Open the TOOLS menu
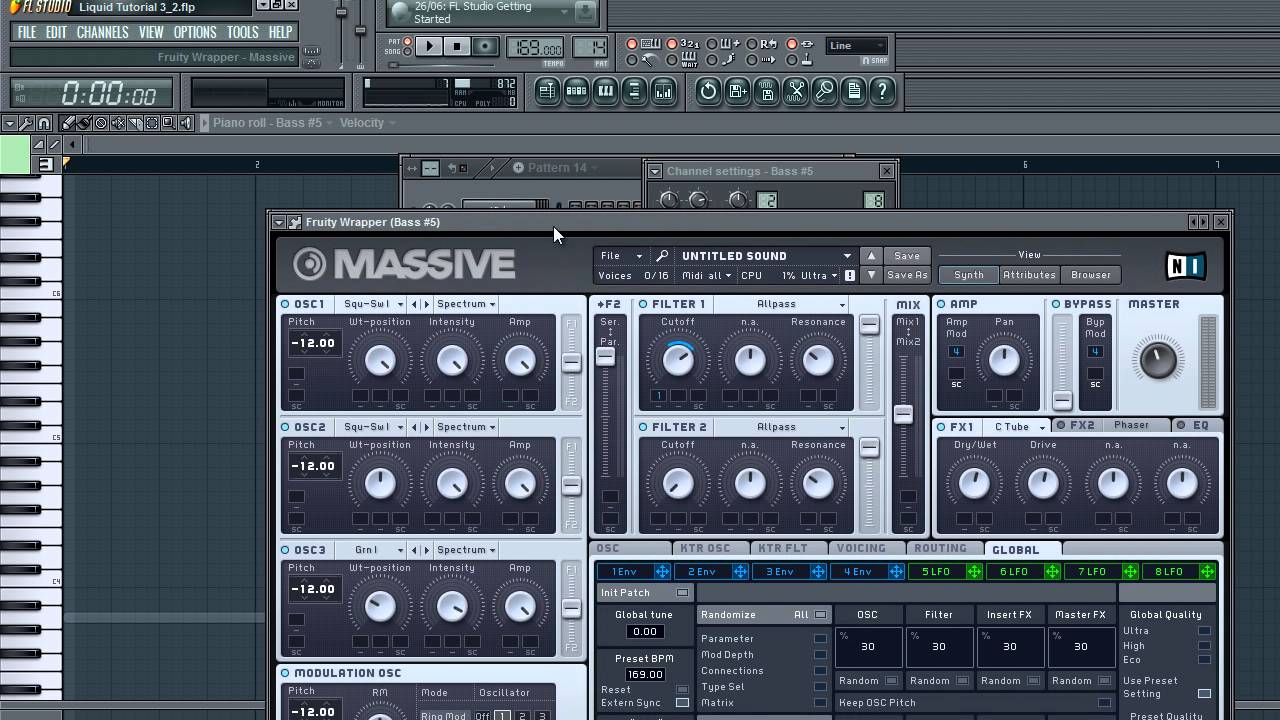The height and width of the screenshot is (720, 1280). pyautogui.click(x=243, y=32)
